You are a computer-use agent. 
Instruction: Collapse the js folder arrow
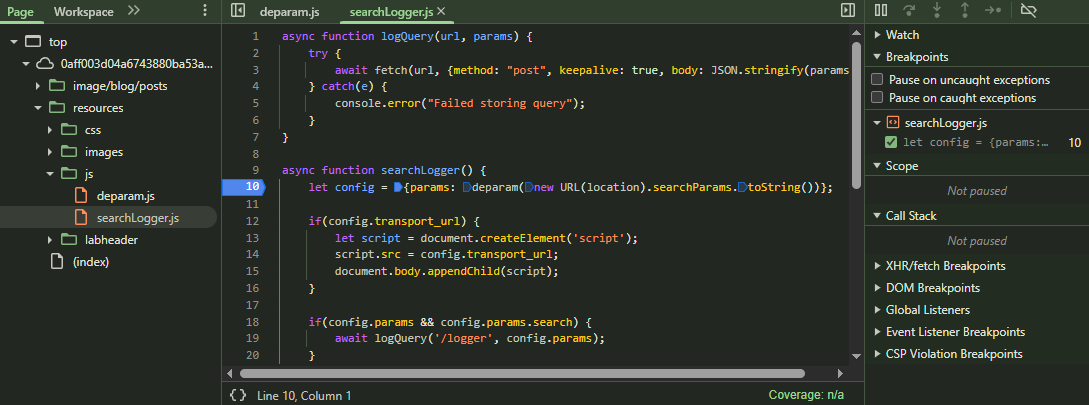coord(50,174)
